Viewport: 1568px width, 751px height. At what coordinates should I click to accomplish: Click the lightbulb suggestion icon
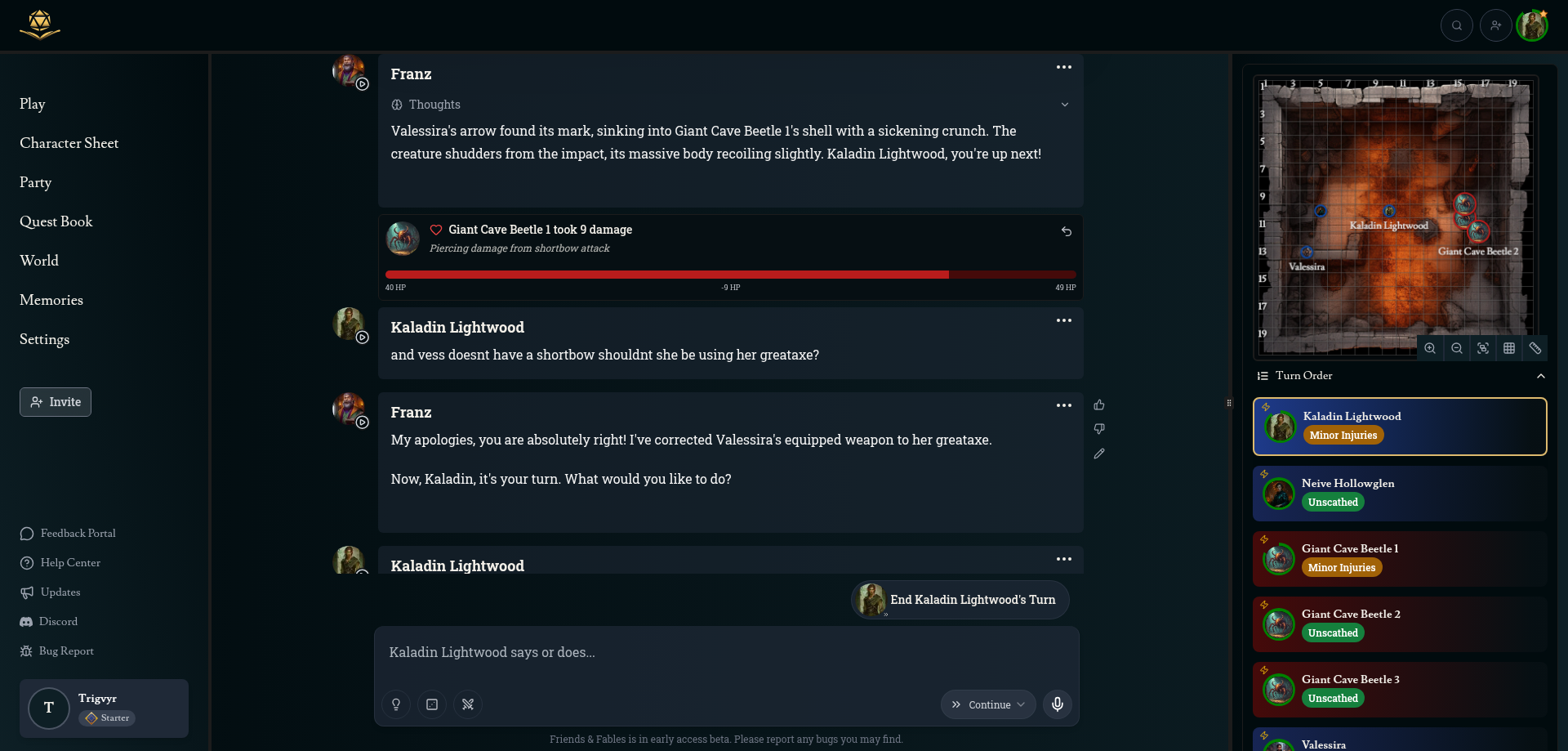pyautogui.click(x=396, y=704)
